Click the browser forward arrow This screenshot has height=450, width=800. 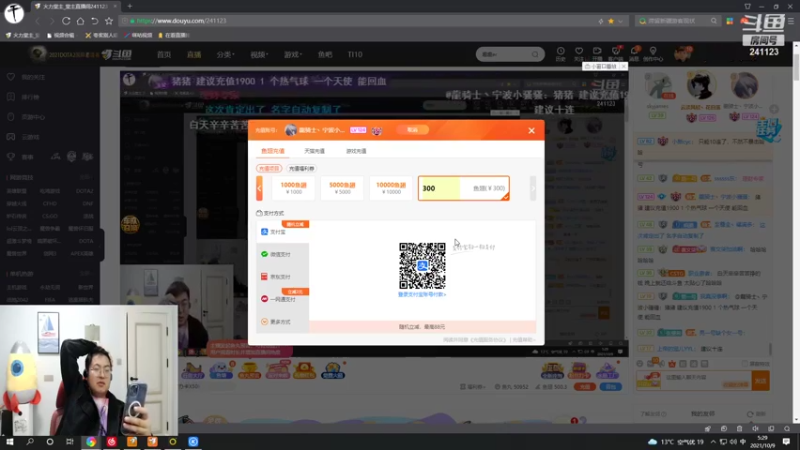(x=52, y=21)
